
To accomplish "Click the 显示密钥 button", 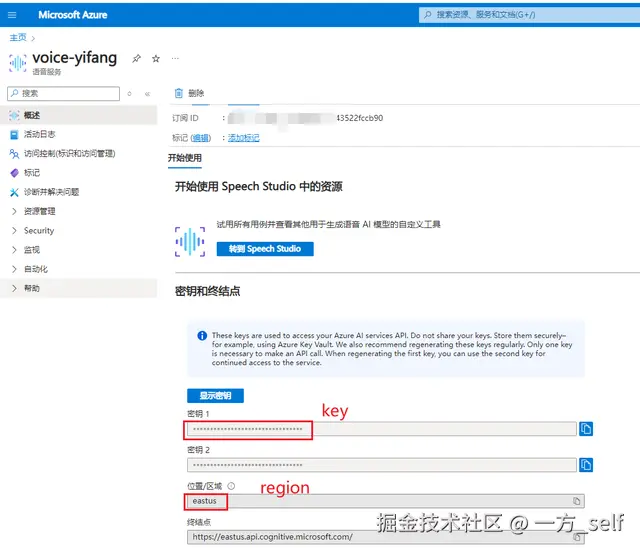I will [x=216, y=395].
